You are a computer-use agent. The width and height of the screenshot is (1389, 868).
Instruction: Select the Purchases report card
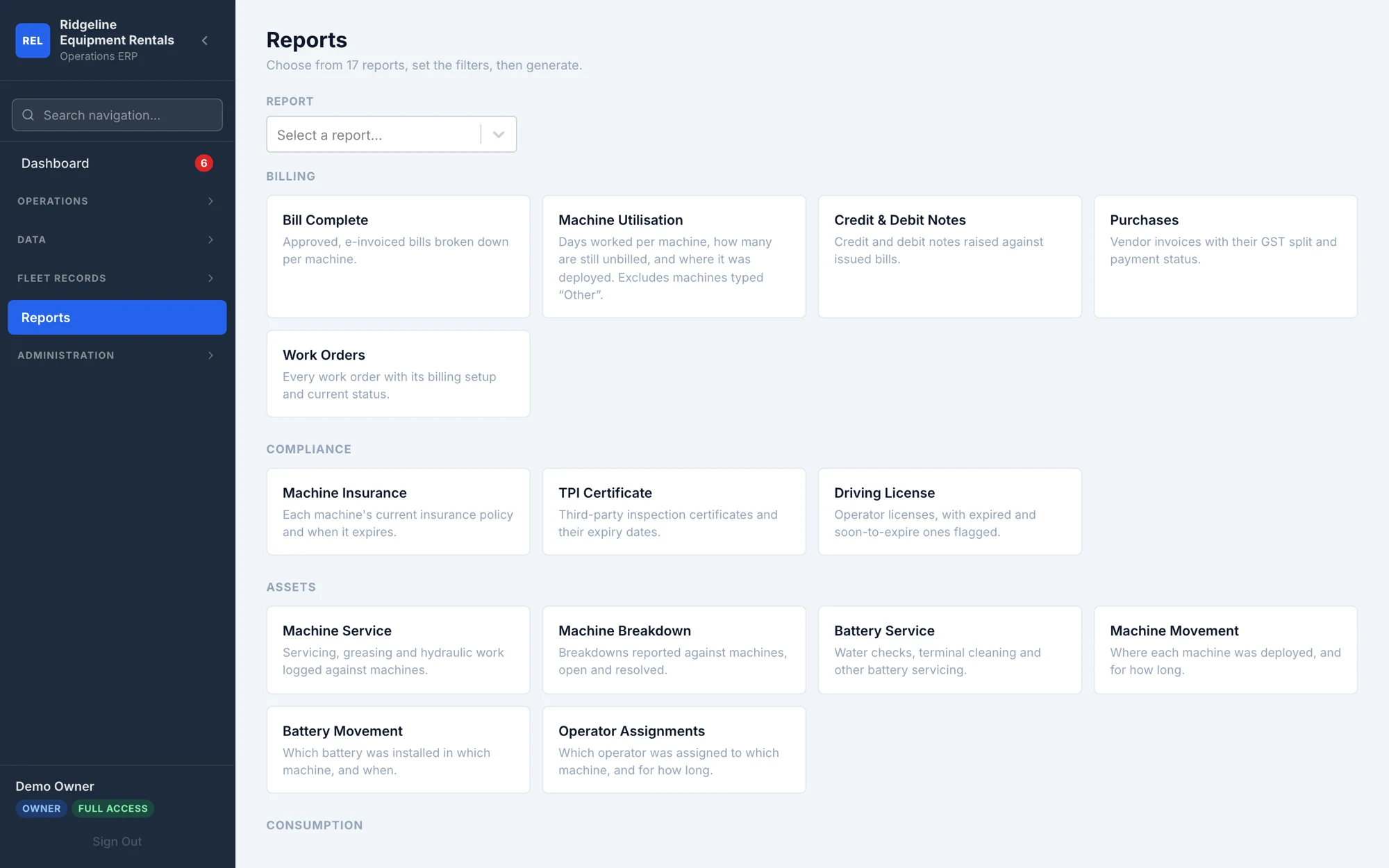[1225, 256]
